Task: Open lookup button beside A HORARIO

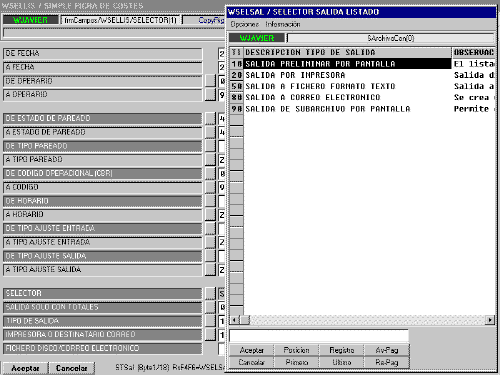Action: (x=210, y=215)
